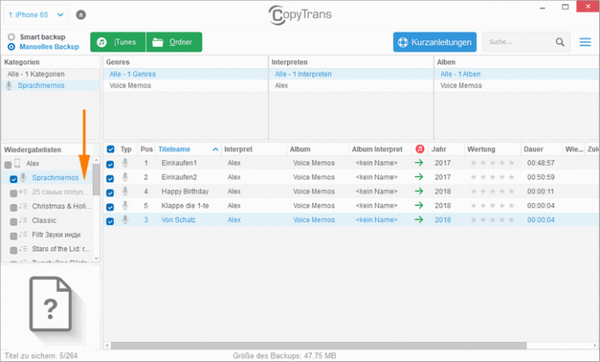Set star rating for Von Schatz
The height and width of the screenshot is (362, 600).
point(492,220)
